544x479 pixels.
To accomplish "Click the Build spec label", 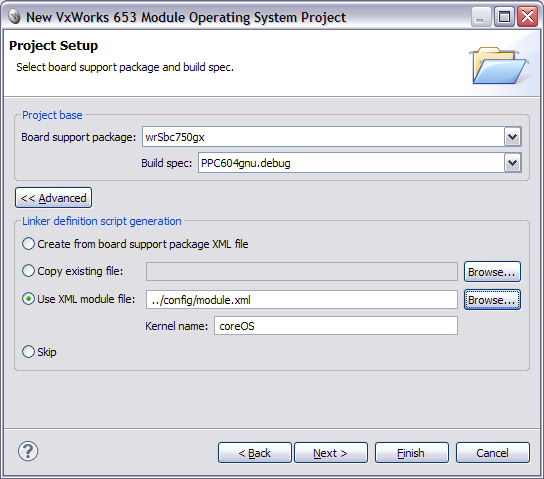I will point(167,163).
